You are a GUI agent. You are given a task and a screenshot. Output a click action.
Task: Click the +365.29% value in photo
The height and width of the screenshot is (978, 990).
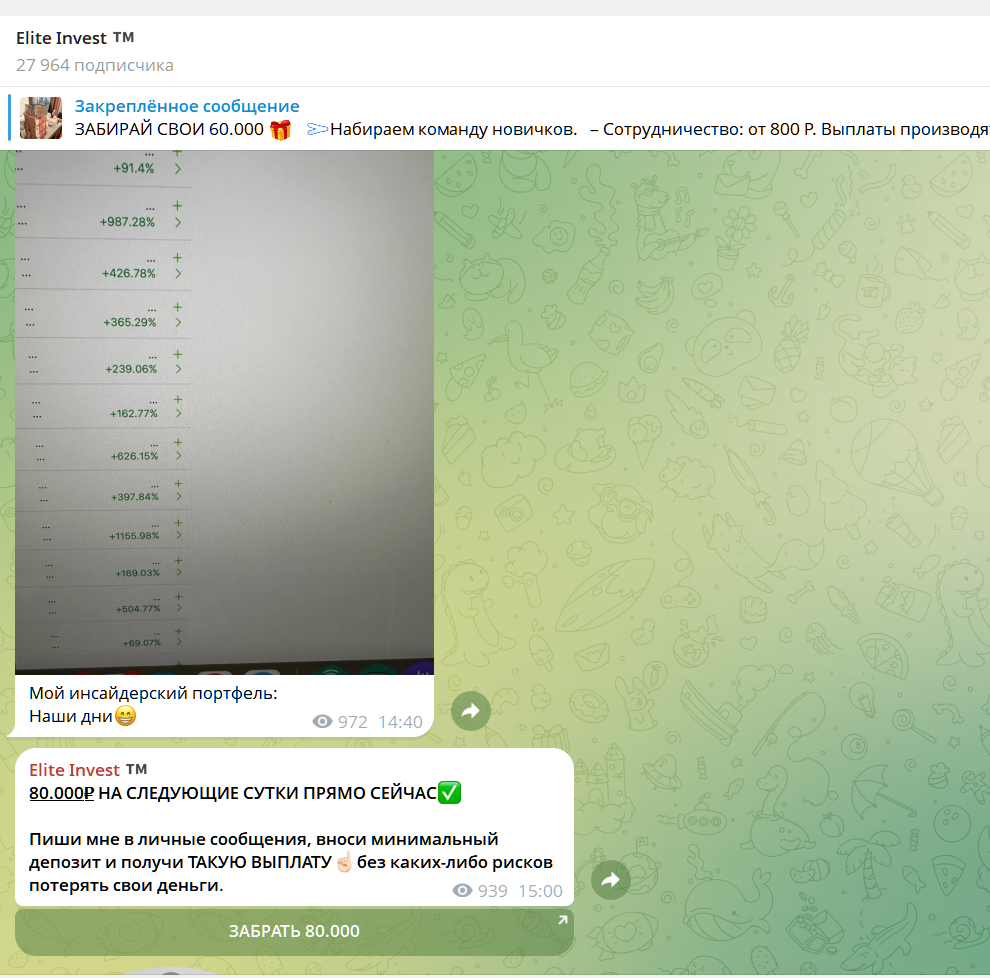point(129,323)
